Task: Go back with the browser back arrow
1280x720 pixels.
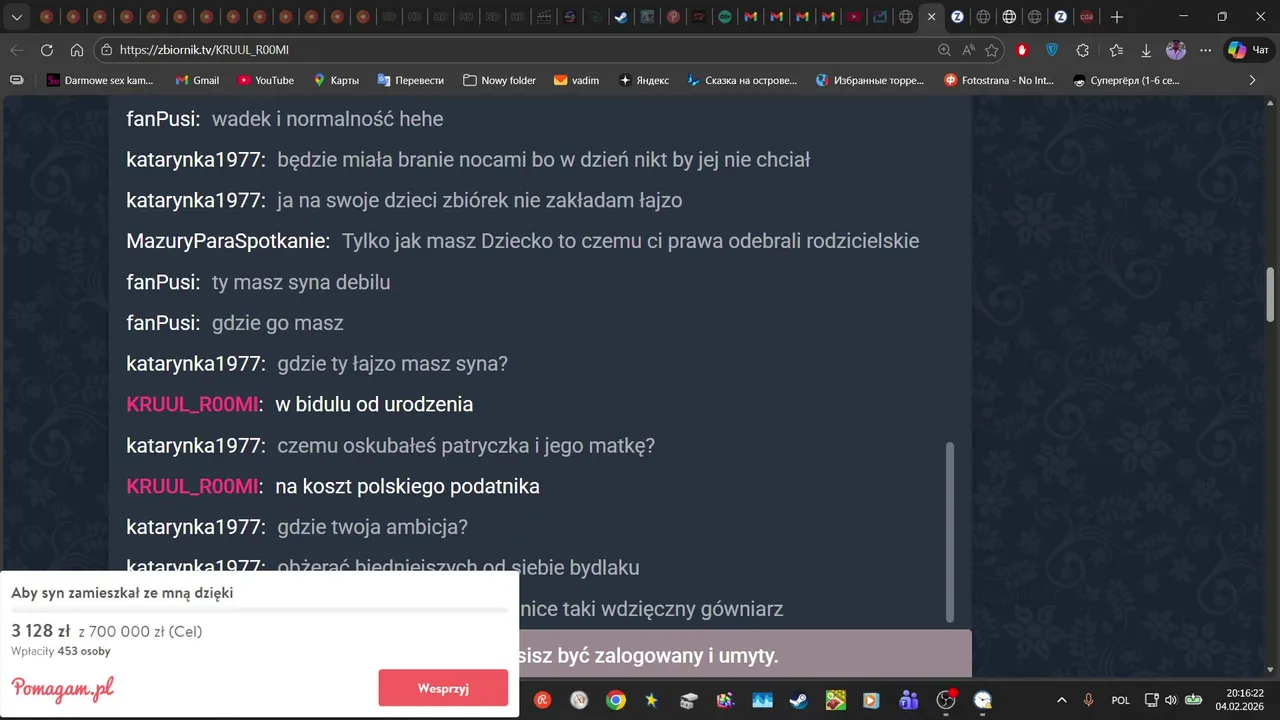Action: (17, 50)
